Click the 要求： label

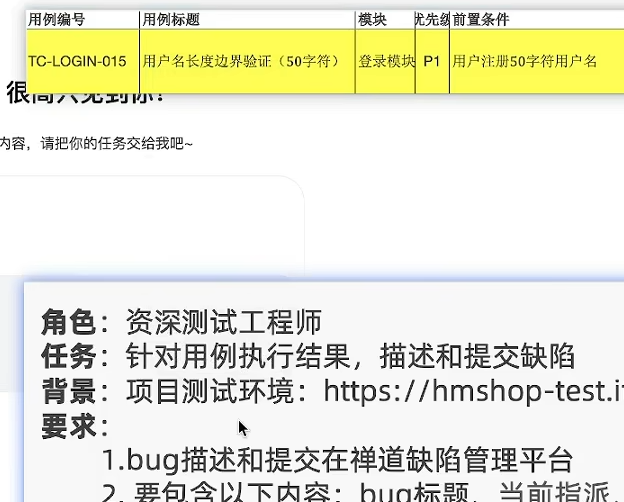(75, 426)
